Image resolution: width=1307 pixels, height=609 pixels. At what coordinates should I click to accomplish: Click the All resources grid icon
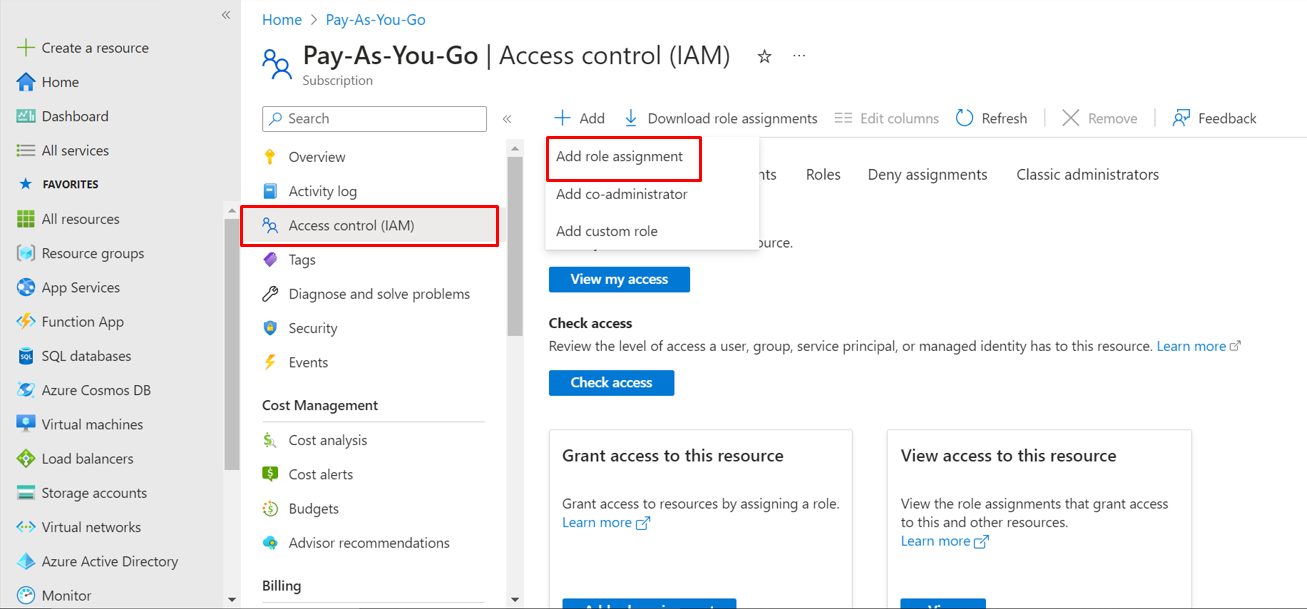(x=26, y=219)
